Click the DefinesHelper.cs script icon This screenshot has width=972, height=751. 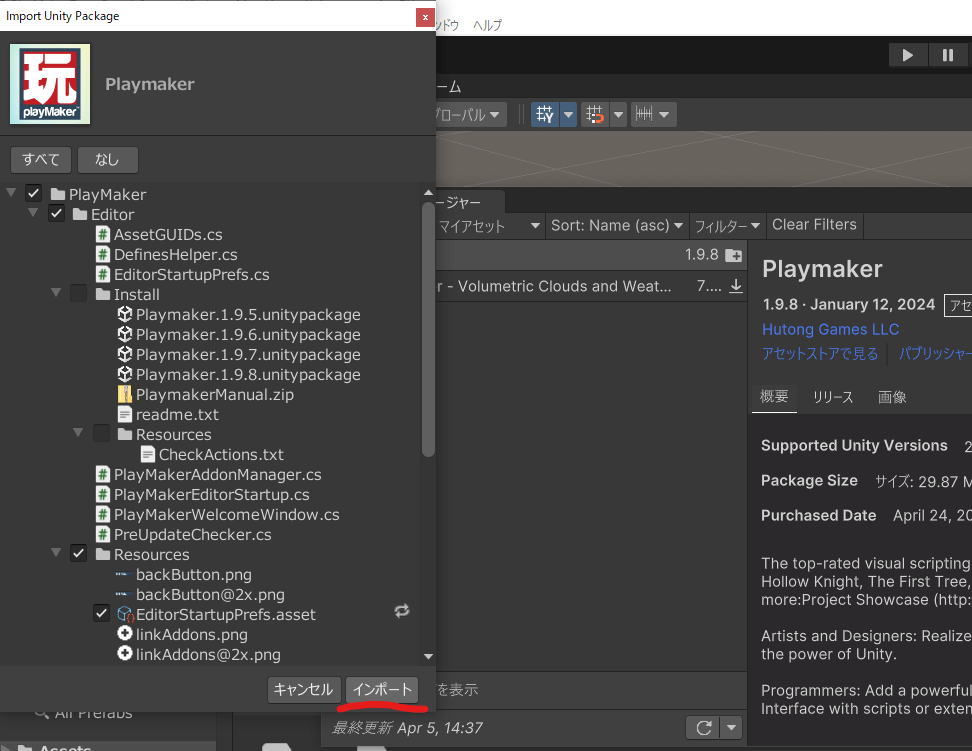(103, 254)
